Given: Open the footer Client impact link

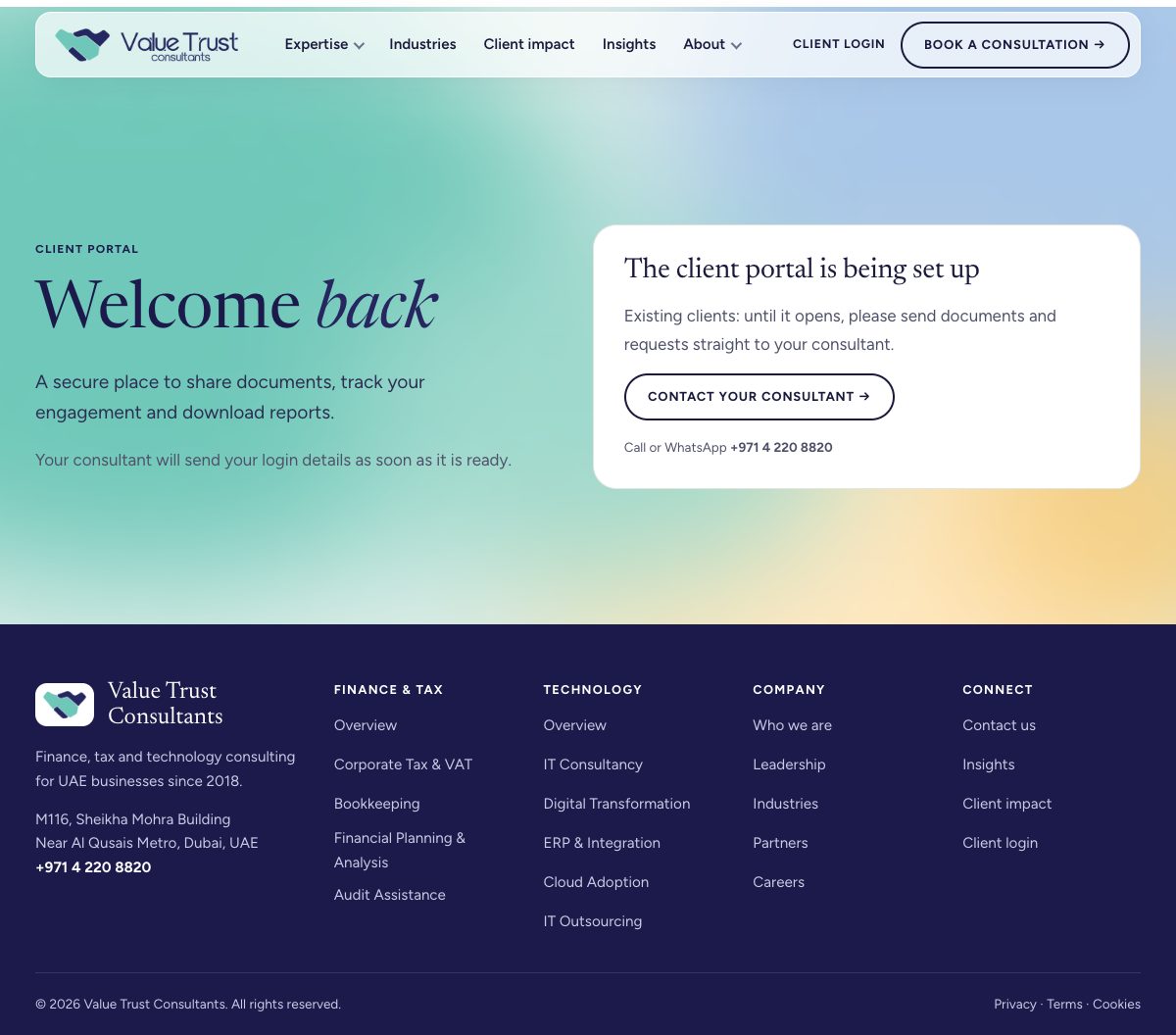Looking at the screenshot, I should pyautogui.click(x=1006, y=804).
